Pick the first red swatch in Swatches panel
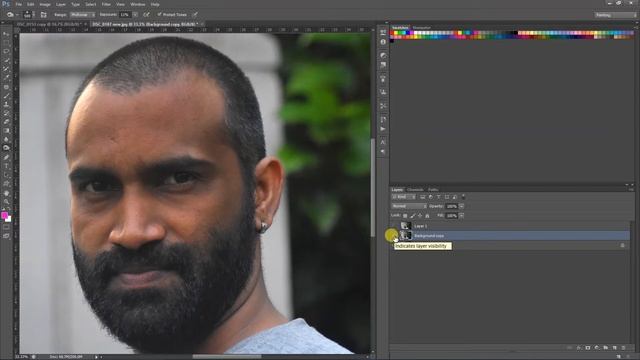This screenshot has height=360, width=640. tap(393, 33)
